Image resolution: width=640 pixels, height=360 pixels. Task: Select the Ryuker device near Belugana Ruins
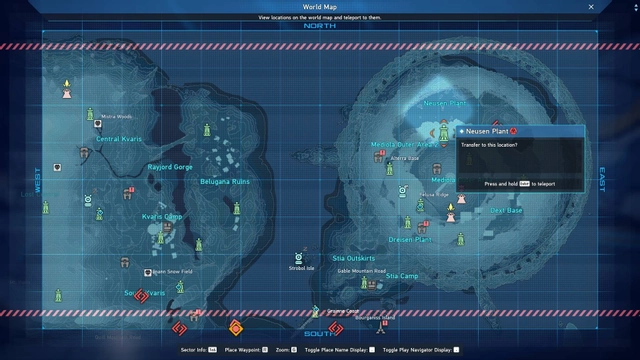click(237, 208)
